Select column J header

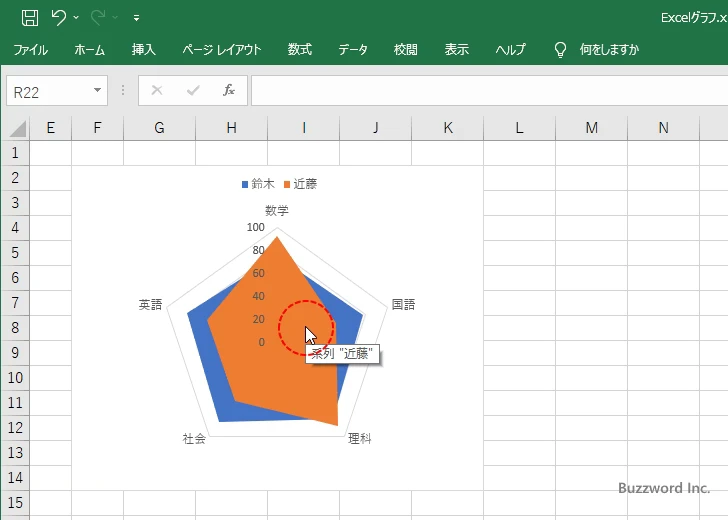point(376,128)
